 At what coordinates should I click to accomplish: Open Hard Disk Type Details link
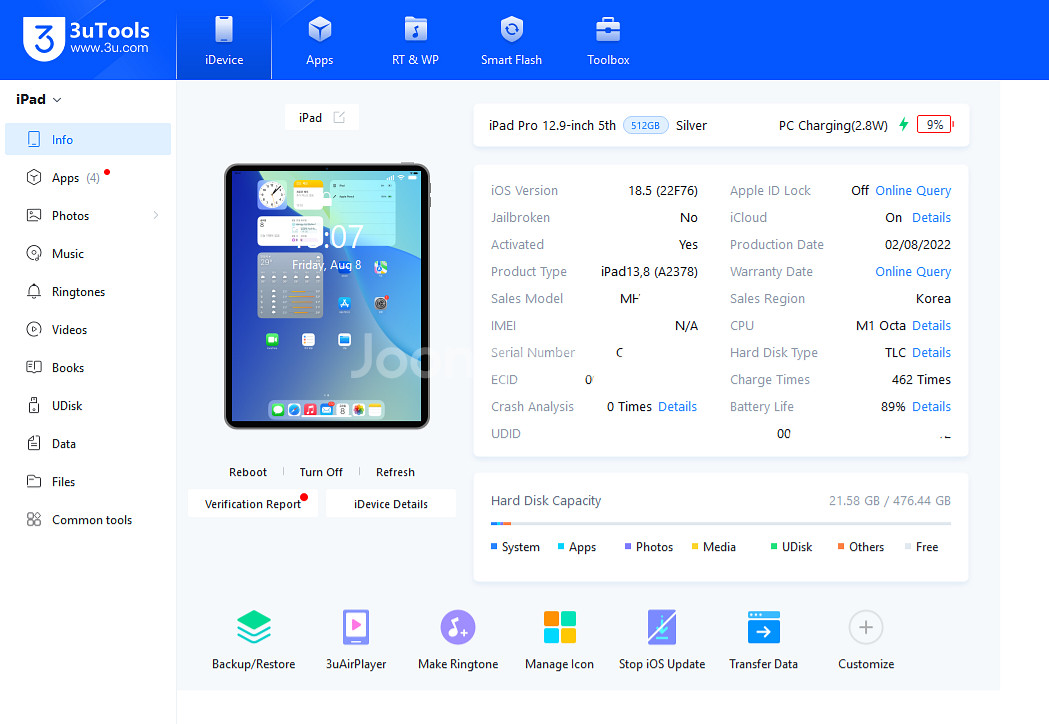pyautogui.click(x=931, y=353)
